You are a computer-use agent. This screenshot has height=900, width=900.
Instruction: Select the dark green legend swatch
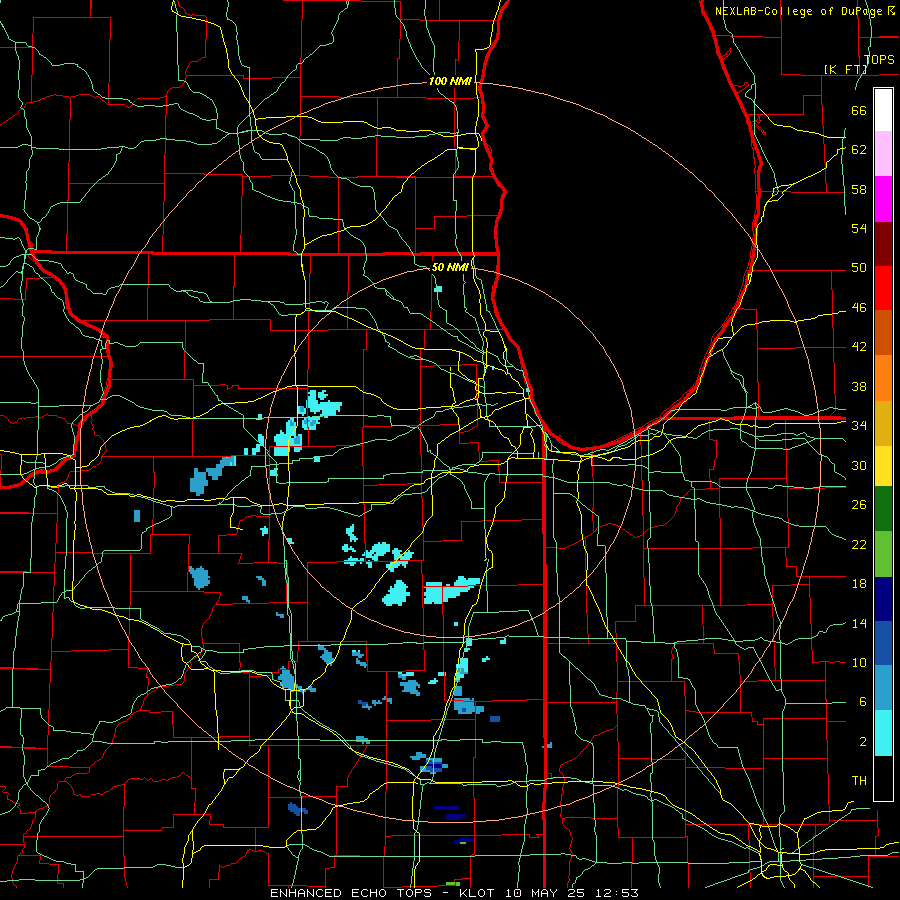click(883, 509)
